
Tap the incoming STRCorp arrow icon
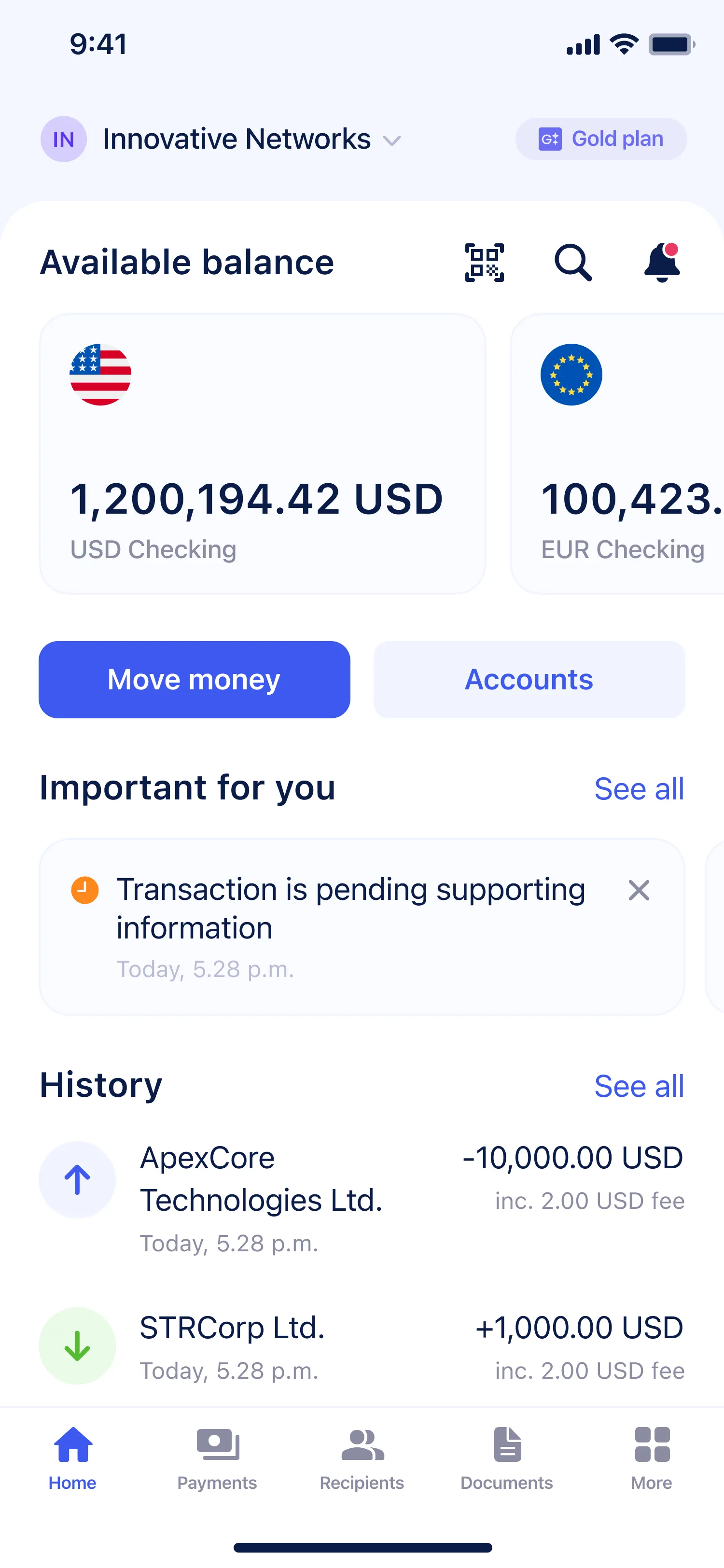[x=77, y=1346]
